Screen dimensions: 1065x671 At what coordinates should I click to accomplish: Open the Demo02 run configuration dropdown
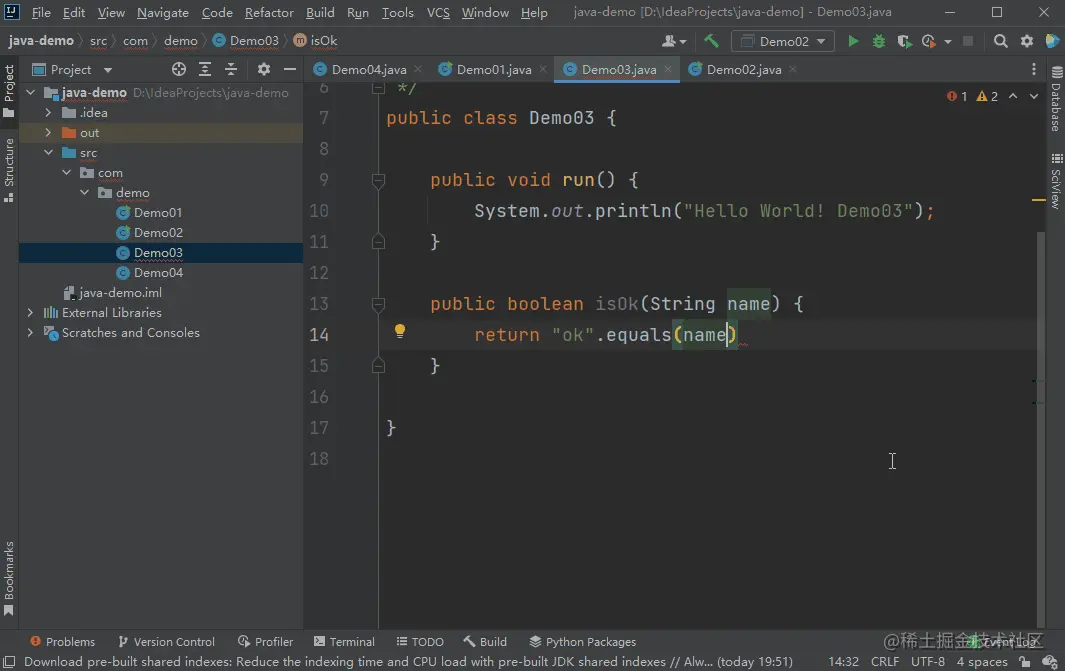tap(783, 41)
